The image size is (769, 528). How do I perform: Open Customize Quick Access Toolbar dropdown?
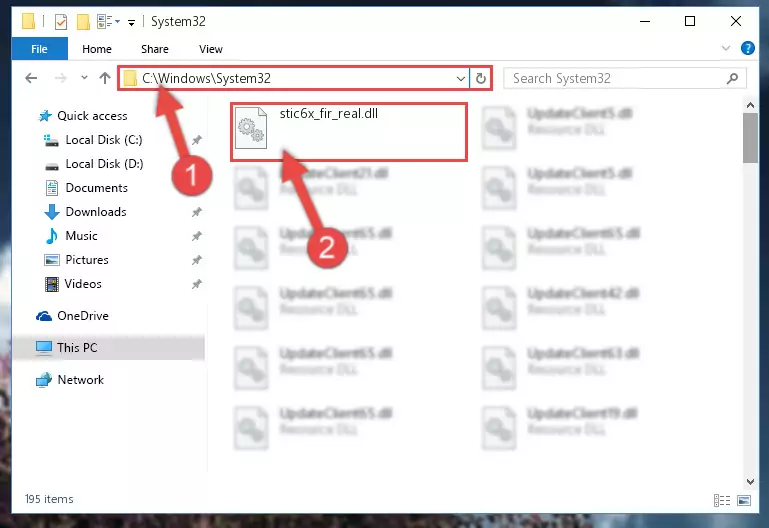(x=131, y=23)
